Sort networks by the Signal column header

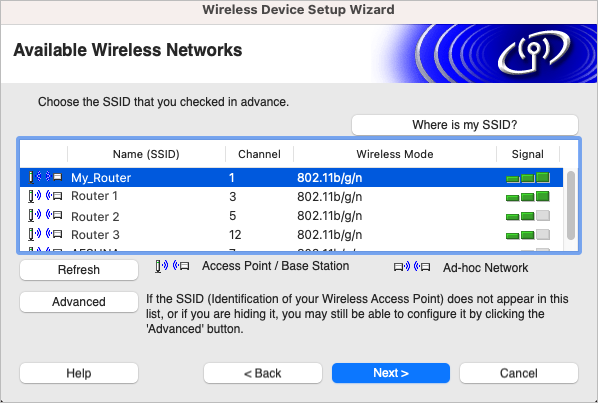click(527, 154)
